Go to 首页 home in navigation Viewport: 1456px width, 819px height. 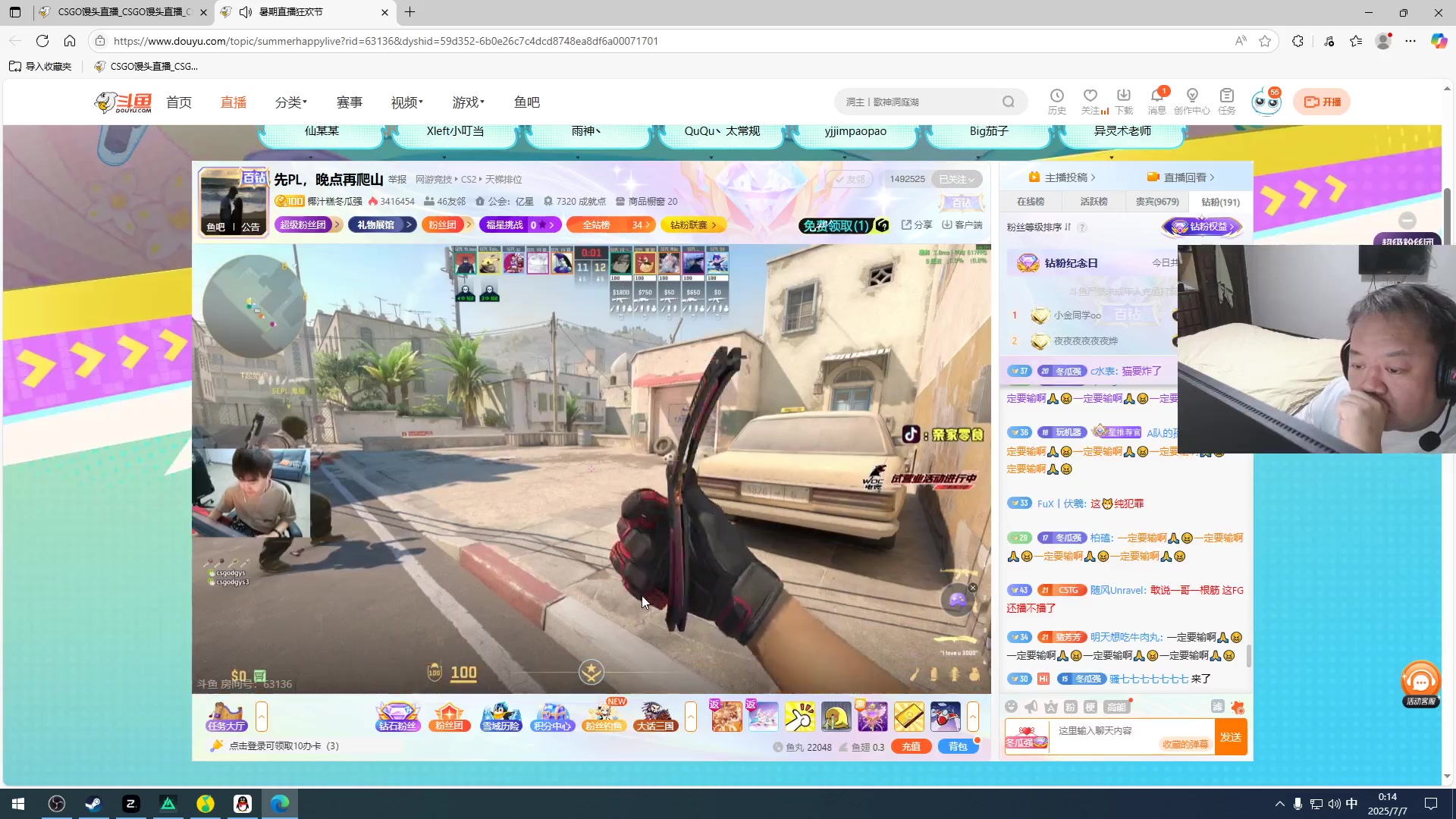point(179,102)
